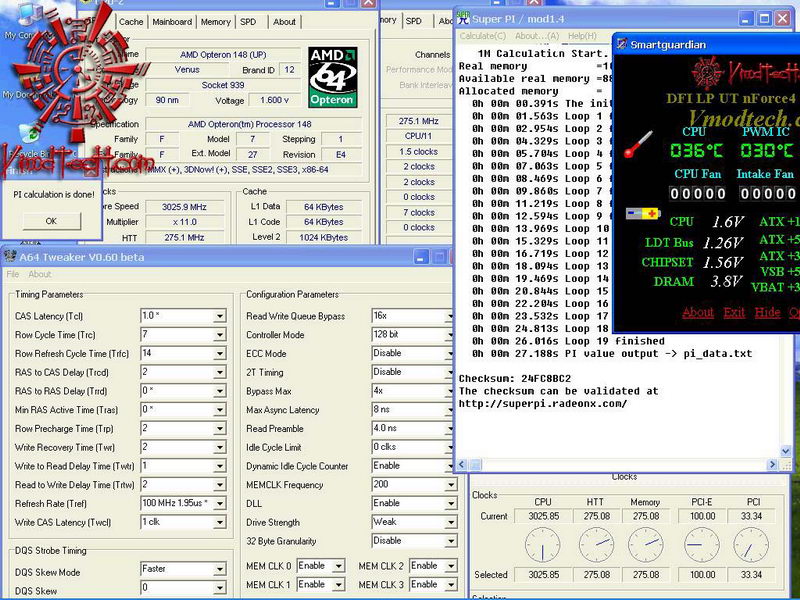
Task: Click the Name field AMD Opteron 148 (UP)
Action: click(x=223, y=55)
